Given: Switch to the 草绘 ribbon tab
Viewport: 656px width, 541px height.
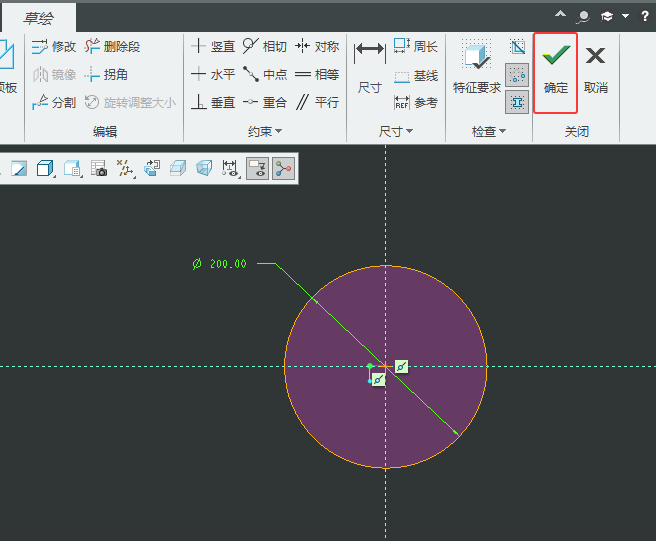Looking at the screenshot, I should point(38,17).
